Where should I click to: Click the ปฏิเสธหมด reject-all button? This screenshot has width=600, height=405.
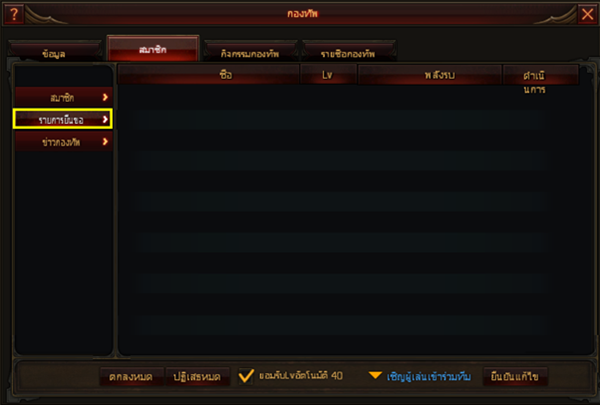click(x=197, y=376)
